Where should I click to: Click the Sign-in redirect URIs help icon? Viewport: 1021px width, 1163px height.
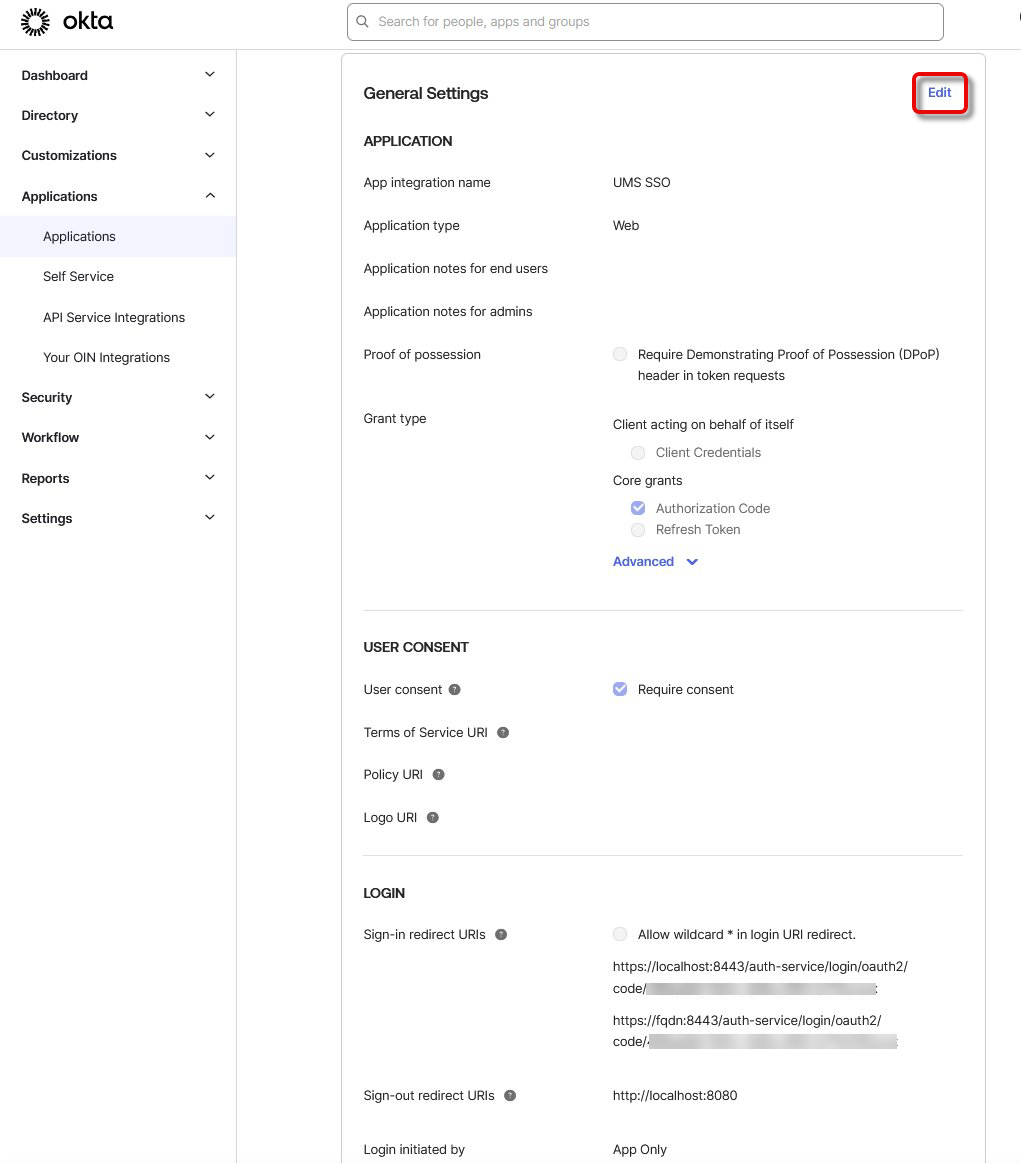click(501, 935)
